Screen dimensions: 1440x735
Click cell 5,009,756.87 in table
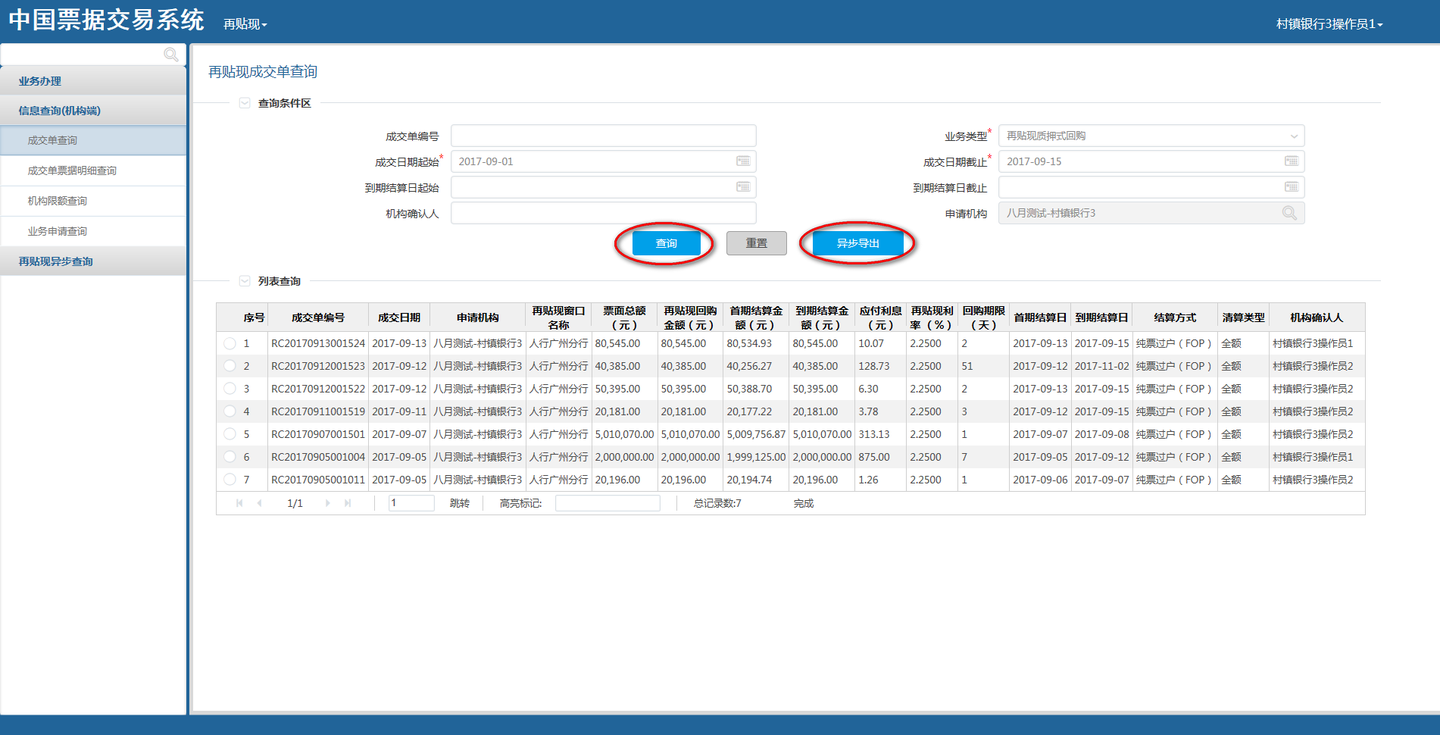click(756, 434)
